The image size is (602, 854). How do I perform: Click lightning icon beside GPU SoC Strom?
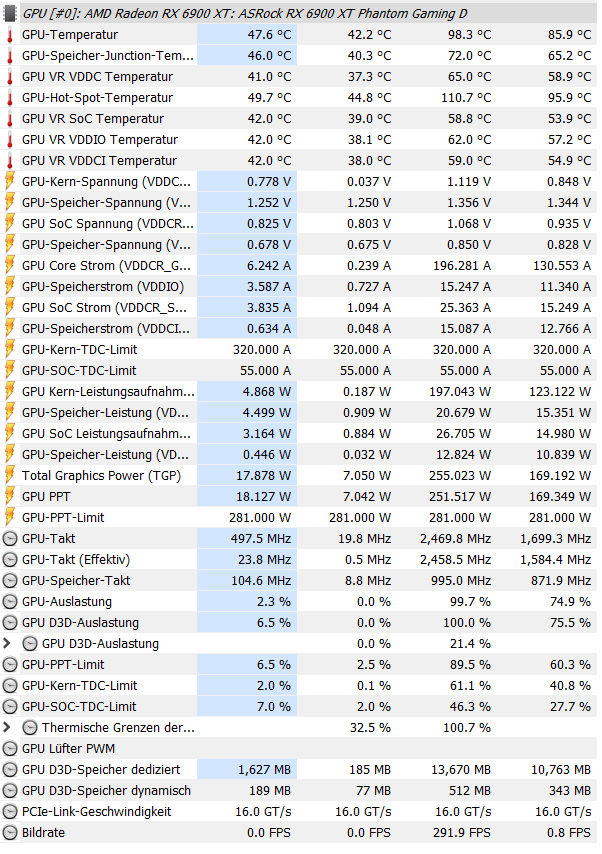pos(10,308)
